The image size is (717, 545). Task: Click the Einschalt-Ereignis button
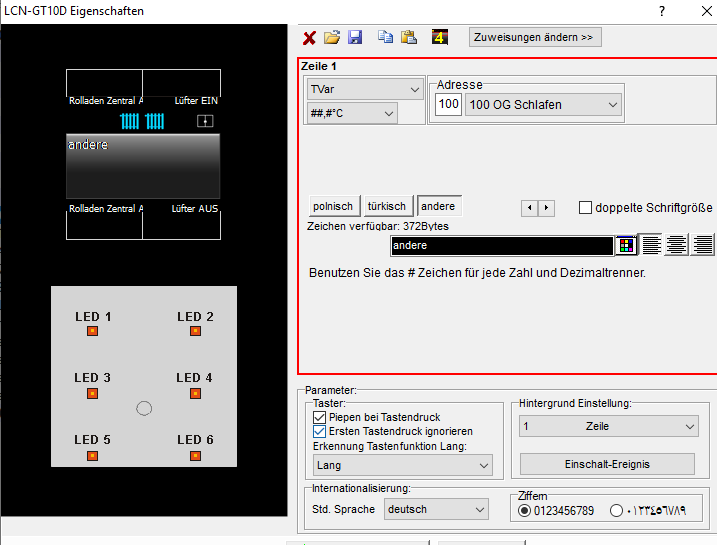point(608,464)
